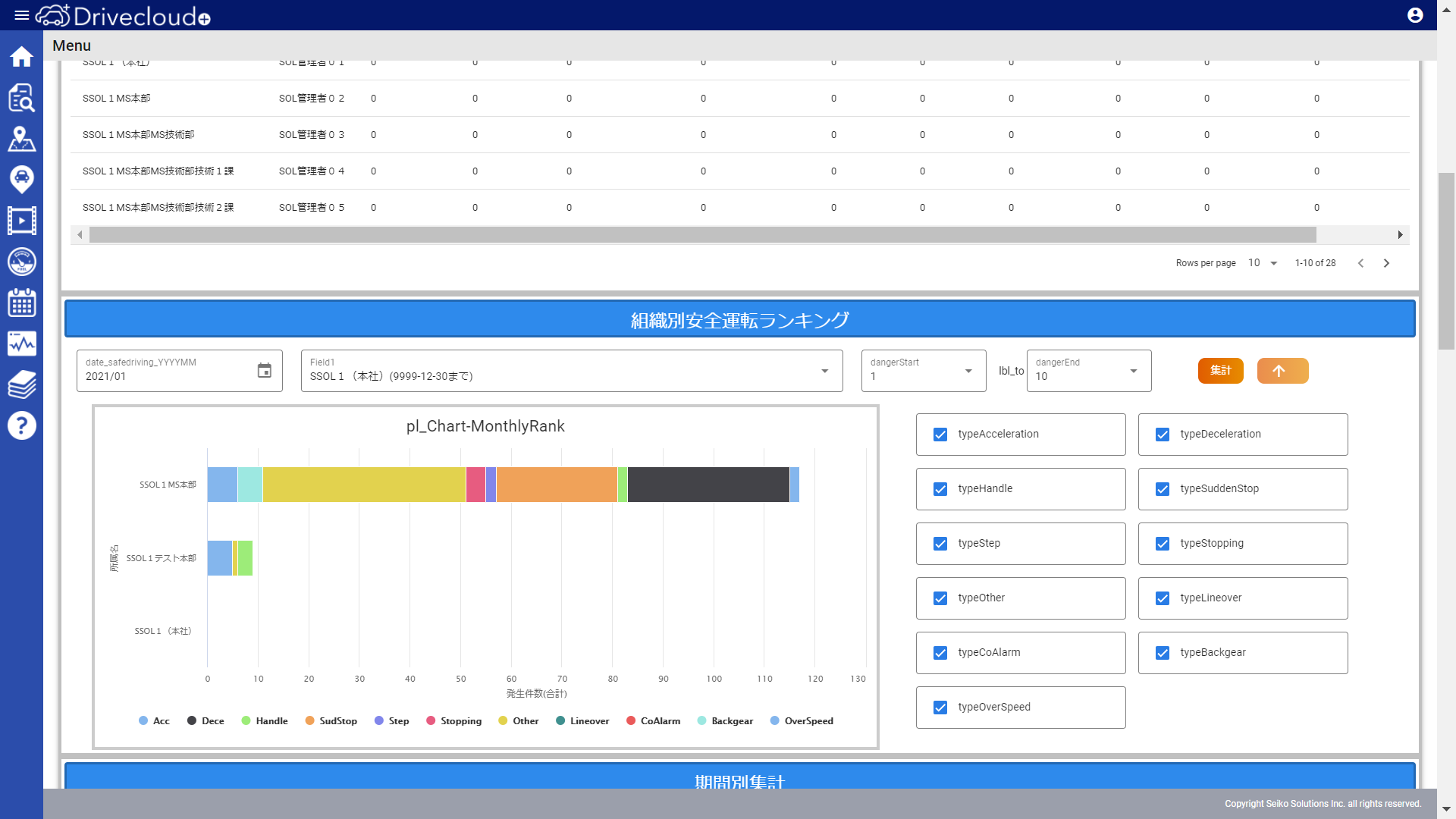Image resolution: width=1456 pixels, height=819 pixels.
Task: Uncheck the typeCoAlarm checkbox
Action: pos(940,653)
